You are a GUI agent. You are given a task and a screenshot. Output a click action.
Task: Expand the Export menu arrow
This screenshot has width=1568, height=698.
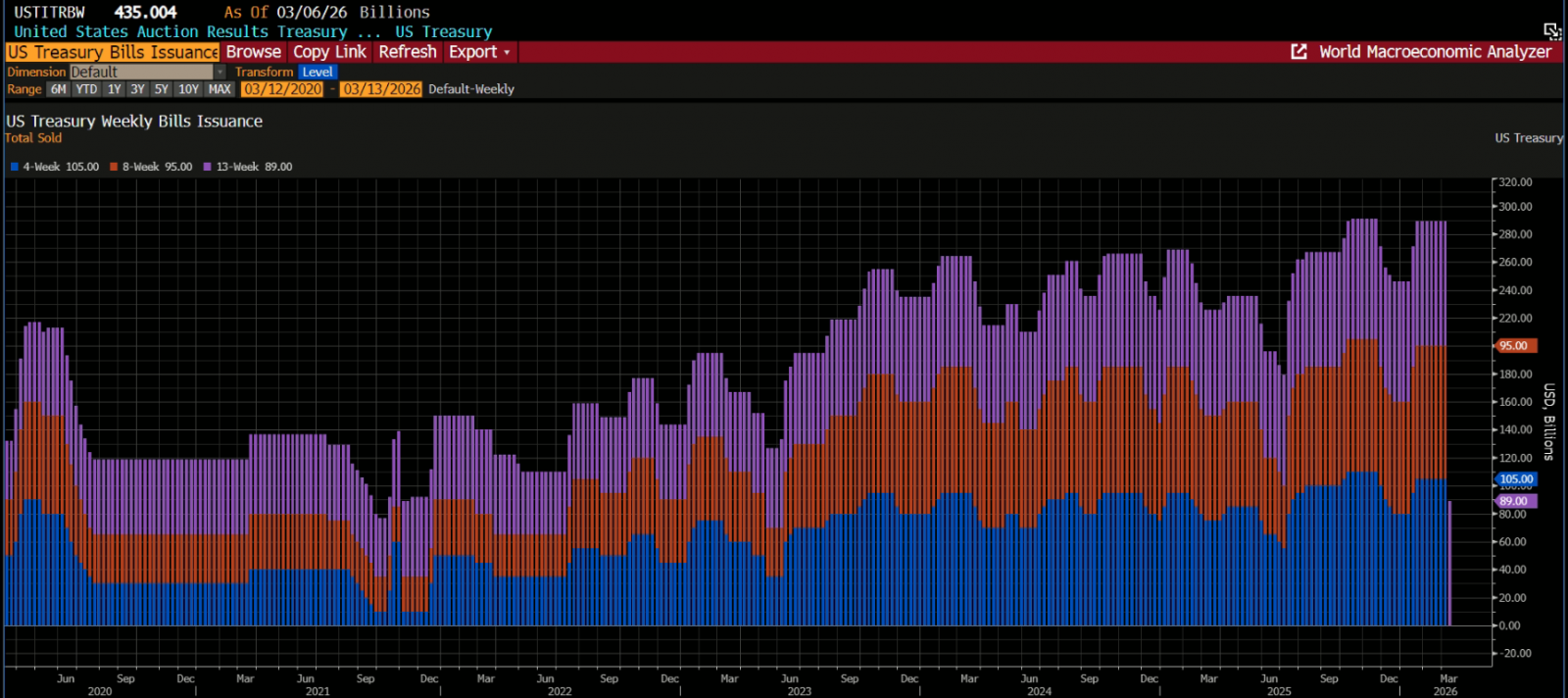point(507,52)
